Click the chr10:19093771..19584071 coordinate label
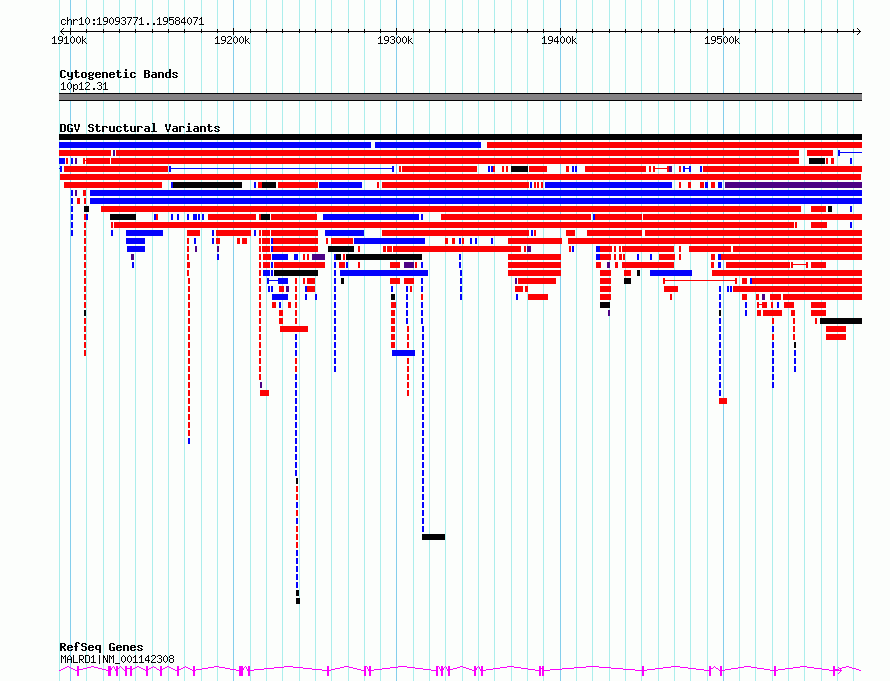 tap(132, 22)
